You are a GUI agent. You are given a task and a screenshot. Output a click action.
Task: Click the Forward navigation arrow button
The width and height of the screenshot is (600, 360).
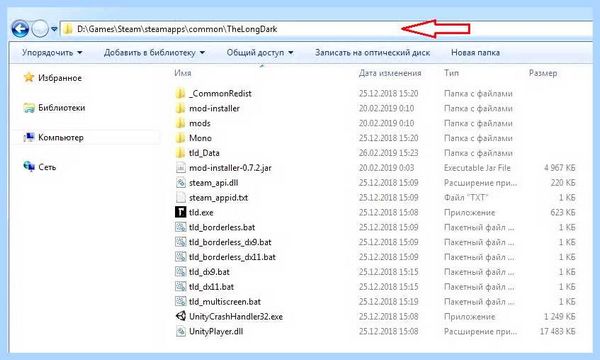pyautogui.click(x=40, y=29)
